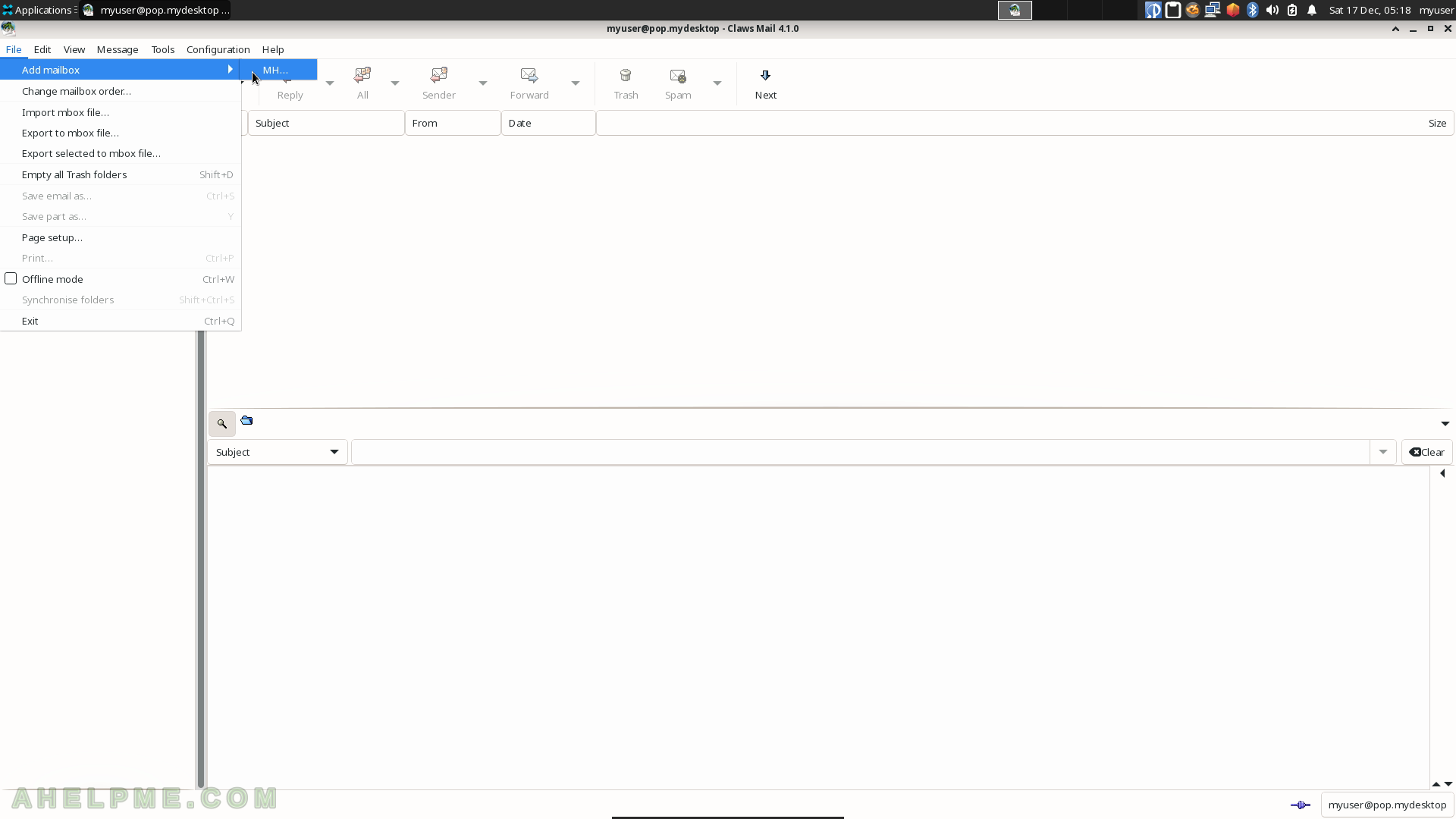Click the clipboard manager tray icon
Viewport: 1456px width, 819px height.
coord(1173,10)
